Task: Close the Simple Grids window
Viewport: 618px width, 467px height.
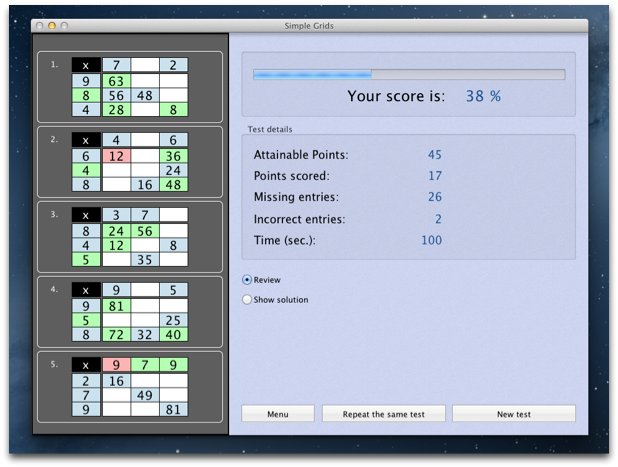Action: (38, 24)
